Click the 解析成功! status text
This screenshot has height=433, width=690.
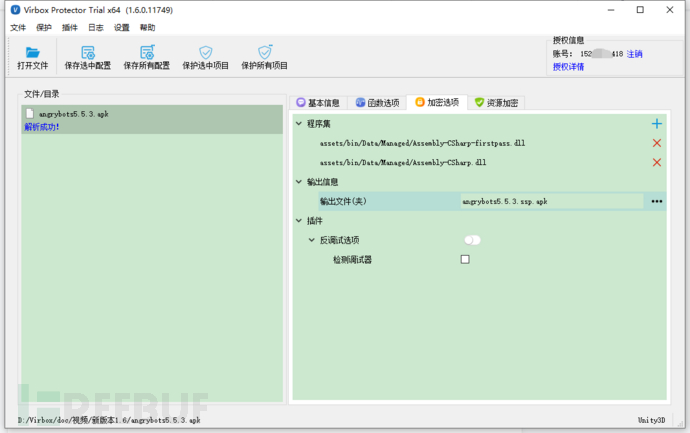coord(42,127)
